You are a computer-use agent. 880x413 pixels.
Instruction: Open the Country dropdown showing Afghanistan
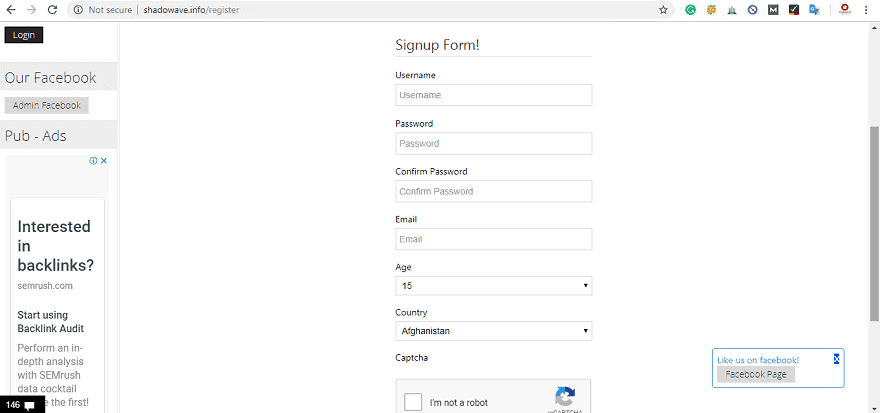click(493, 331)
